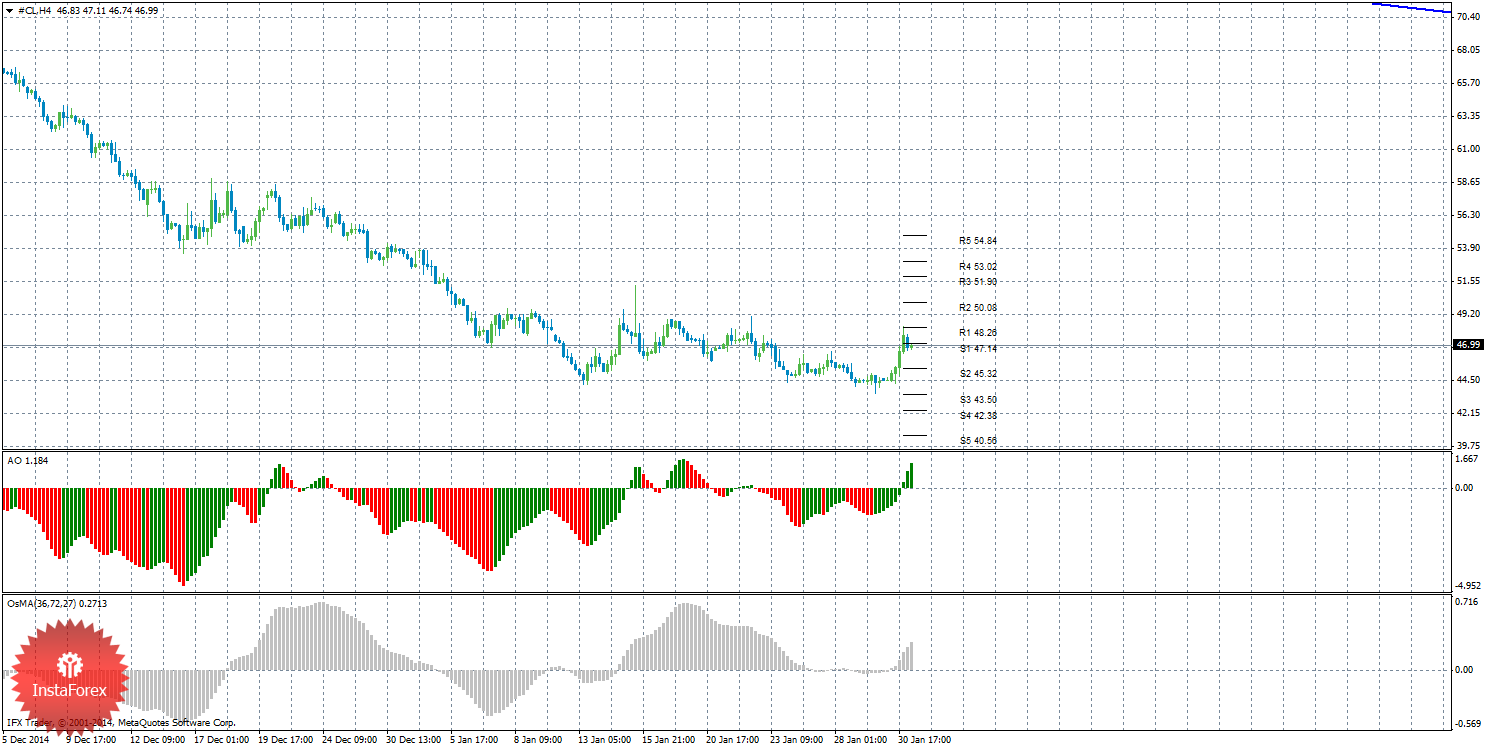Viewport: 1491px width, 748px height.
Task: Click the 8 Jan 09:00 time label
Action: (x=540, y=741)
